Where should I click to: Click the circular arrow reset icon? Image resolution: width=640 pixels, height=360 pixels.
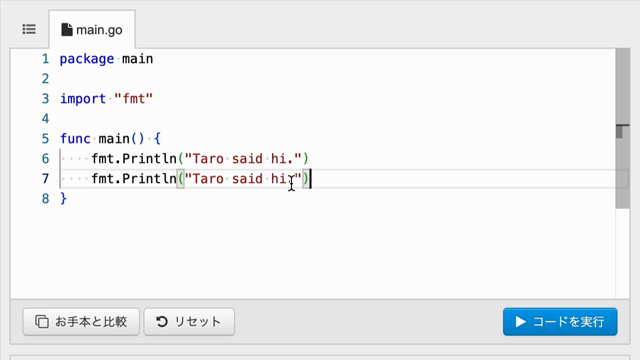[162, 322]
